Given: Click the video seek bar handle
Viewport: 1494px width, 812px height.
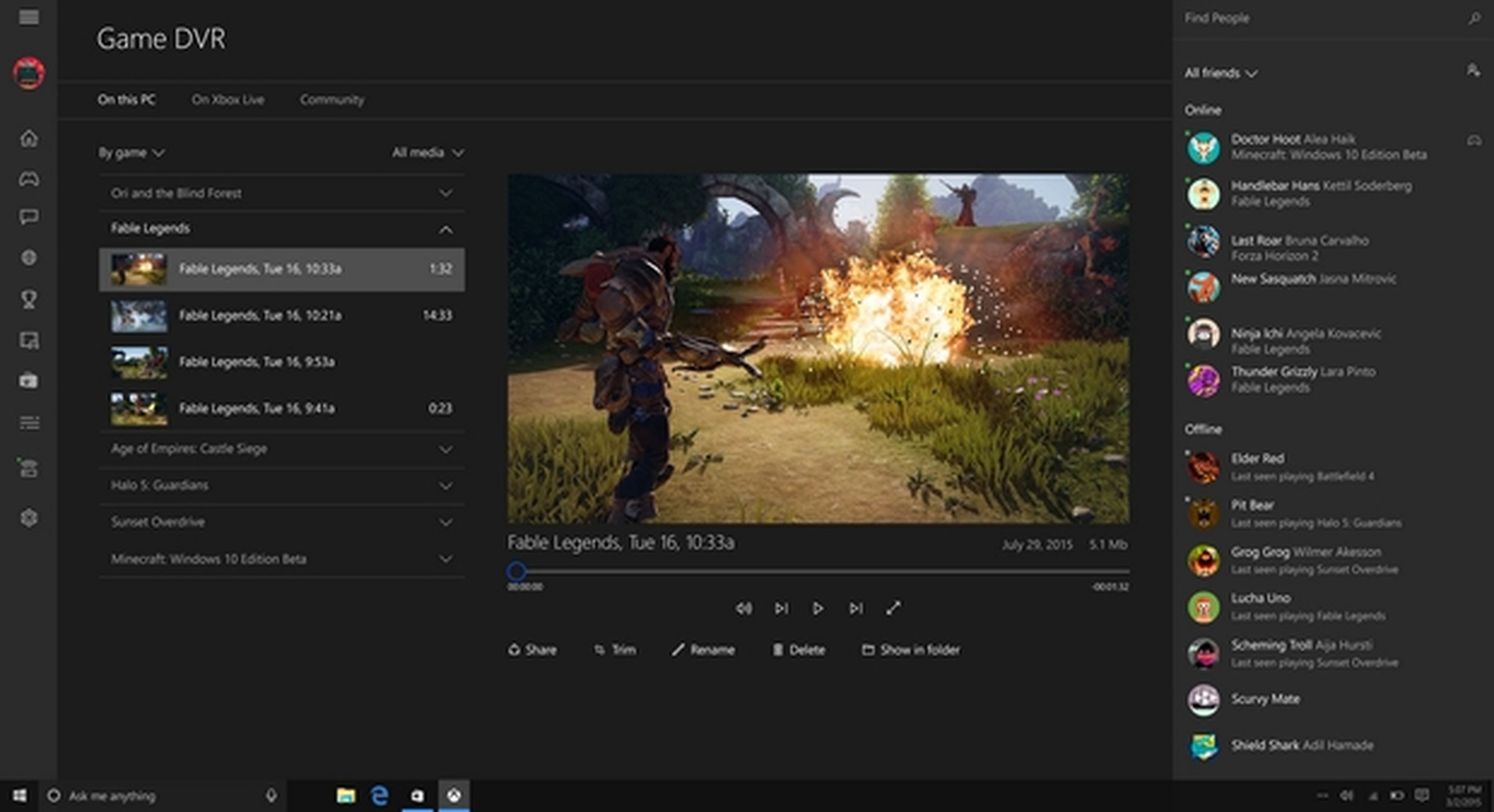Looking at the screenshot, I should tap(516, 572).
